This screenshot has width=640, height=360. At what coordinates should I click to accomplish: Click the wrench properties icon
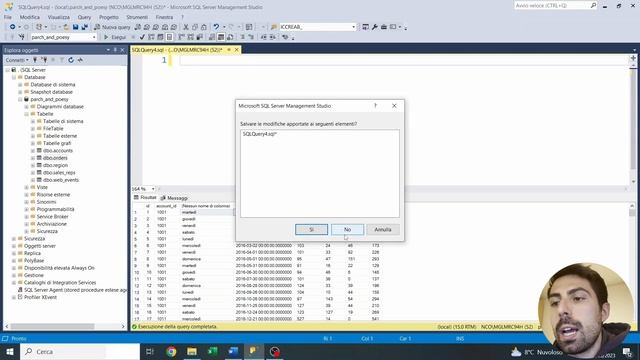pyautogui.click(x=375, y=27)
